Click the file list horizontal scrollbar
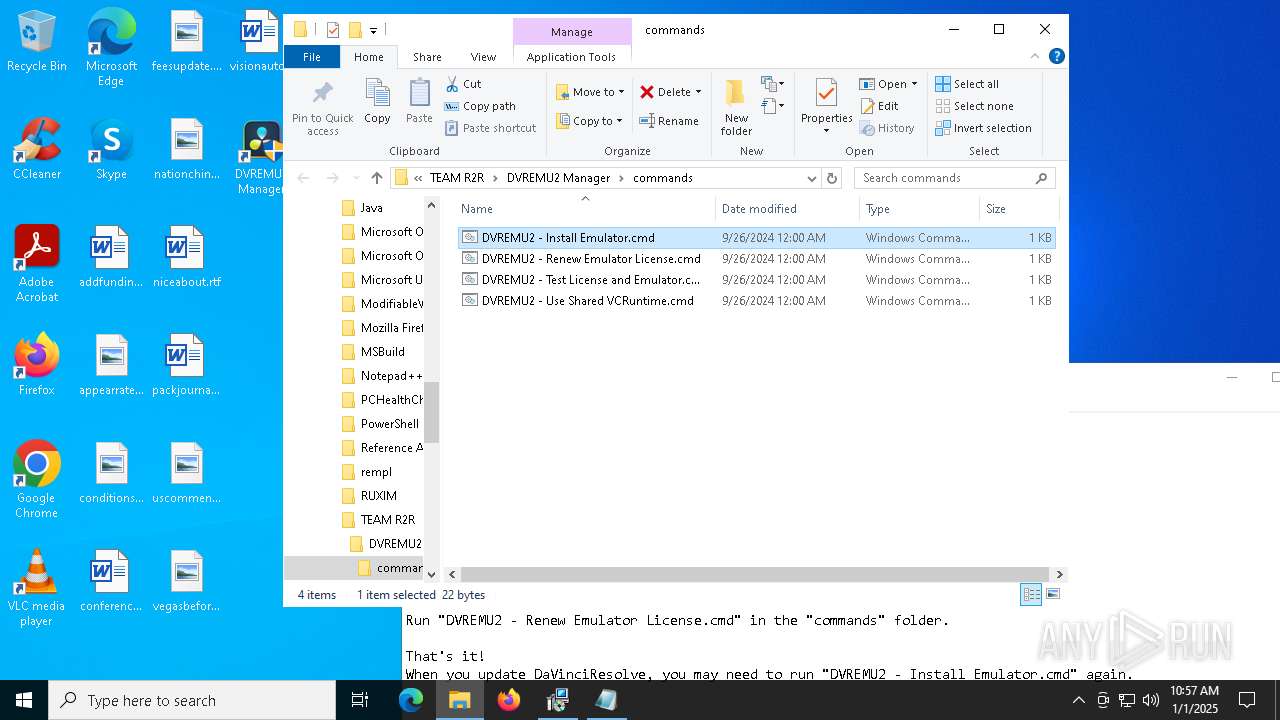The height and width of the screenshot is (720, 1280). 756,575
